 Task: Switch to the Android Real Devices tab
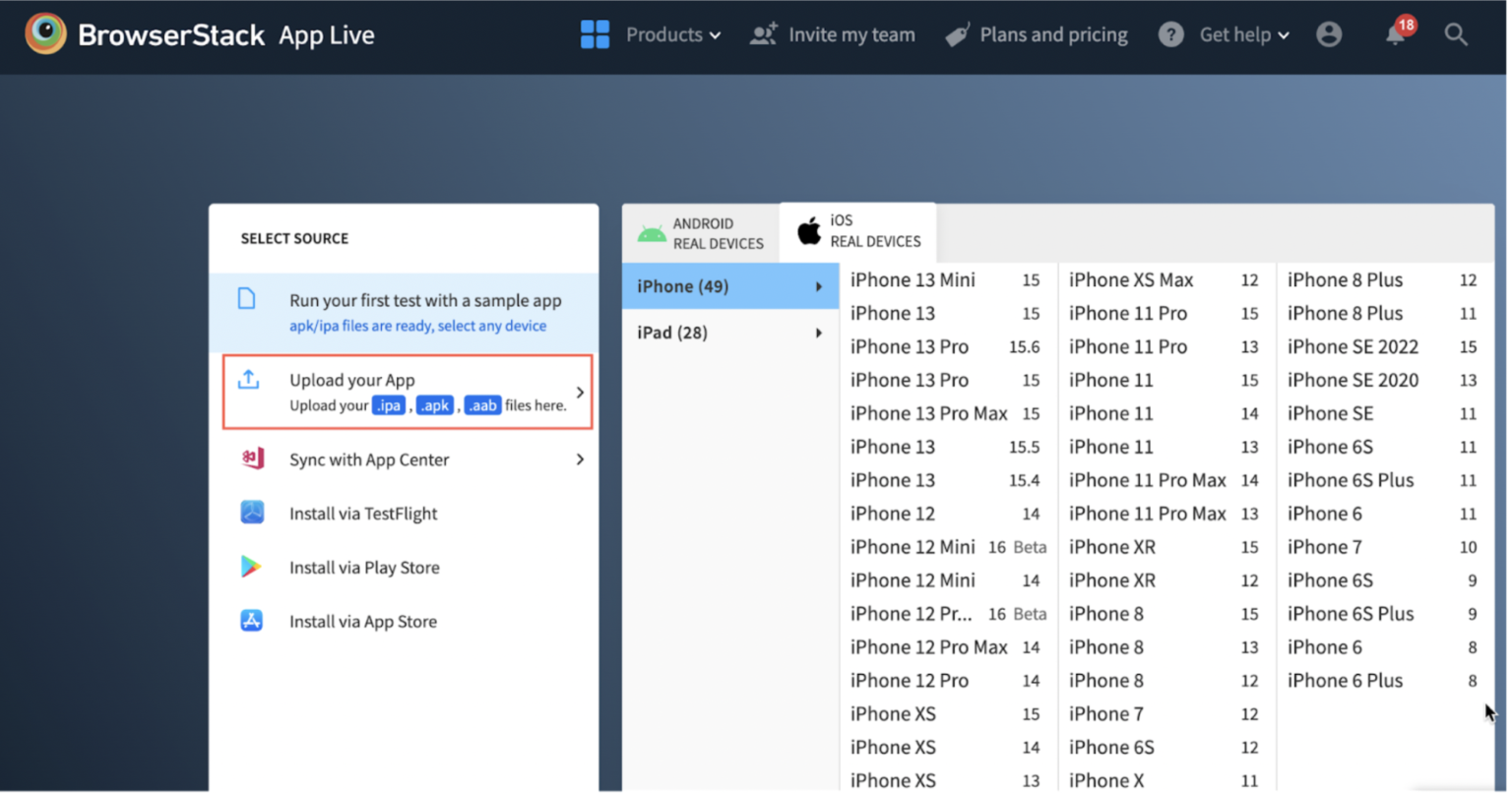[701, 232]
